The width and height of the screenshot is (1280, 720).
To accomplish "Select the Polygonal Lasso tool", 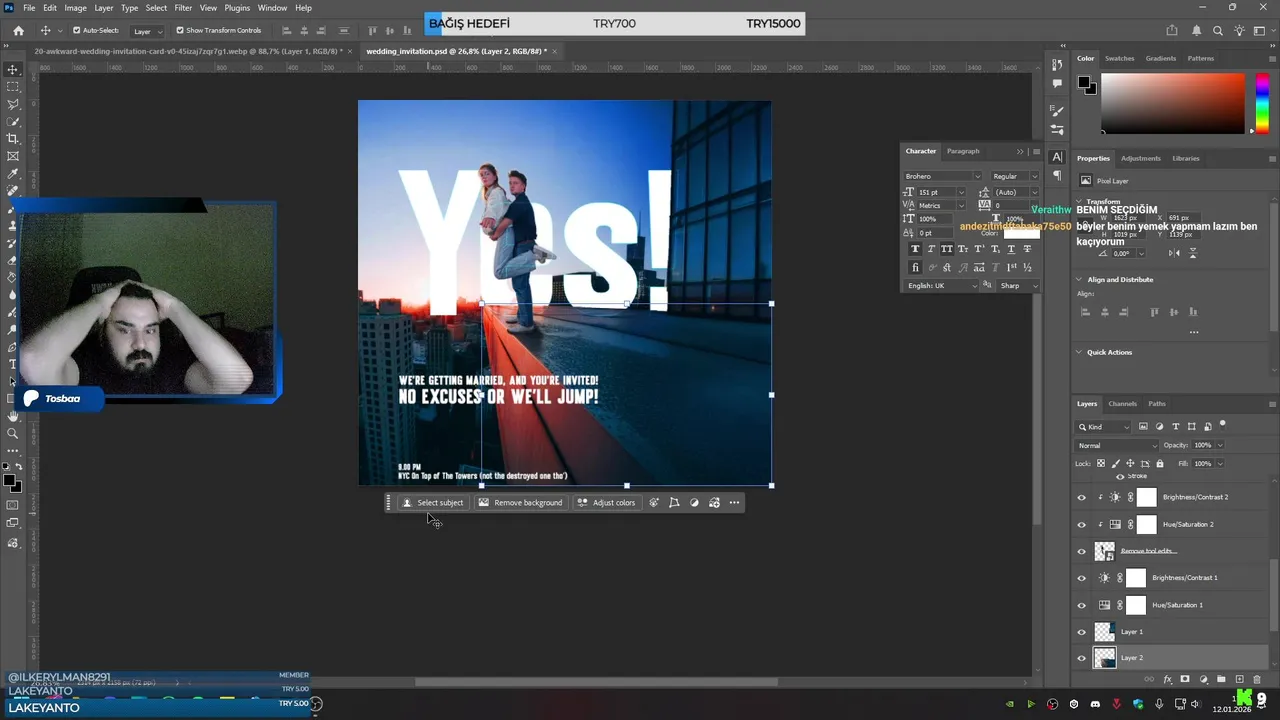I will coord(13,104).
